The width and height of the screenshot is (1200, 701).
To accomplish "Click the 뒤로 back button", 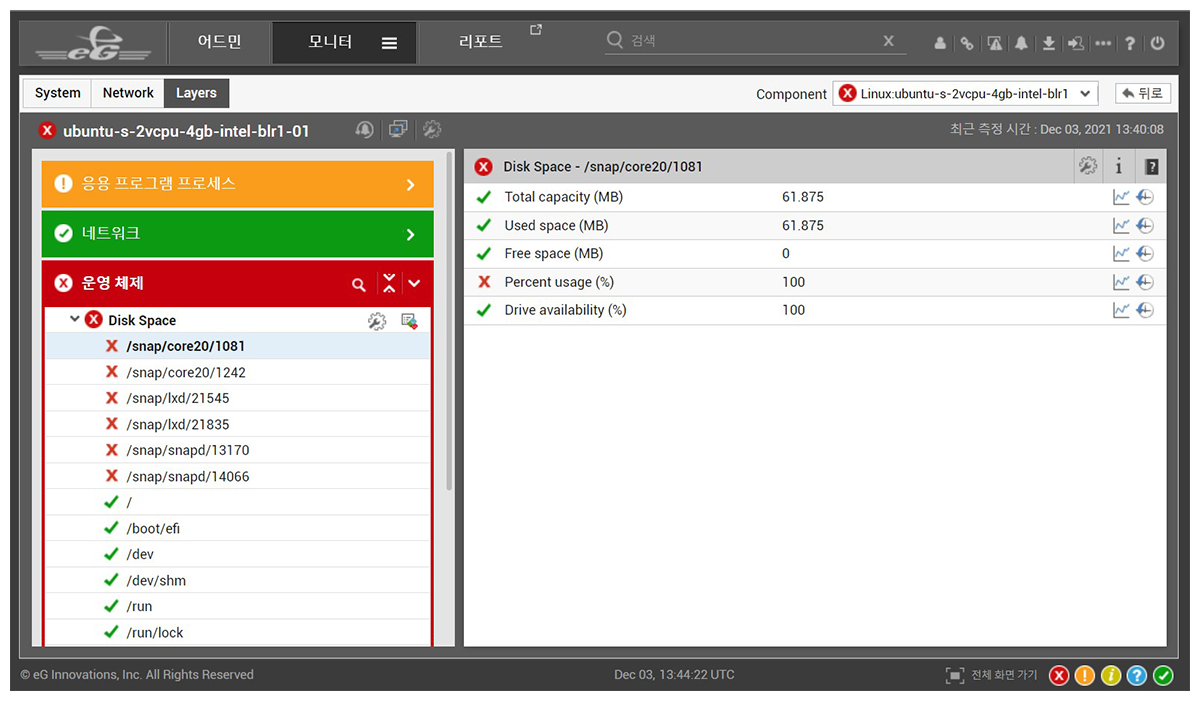I will (x=1143, y=93).
